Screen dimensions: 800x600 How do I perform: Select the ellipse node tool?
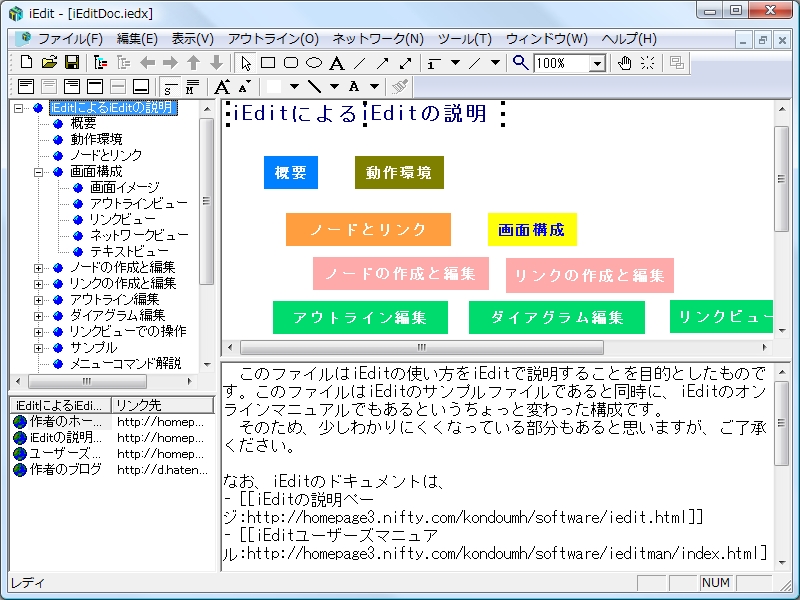pos(315,62)
